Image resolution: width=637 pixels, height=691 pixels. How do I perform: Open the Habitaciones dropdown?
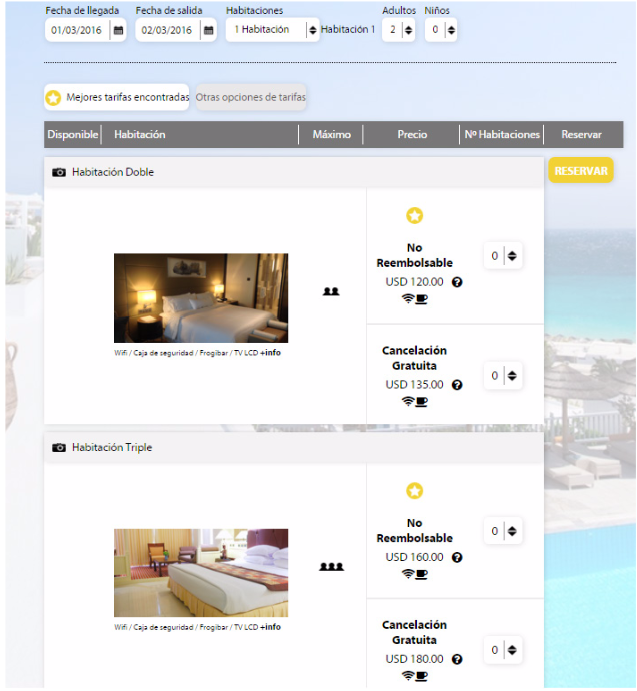coord(272,30)
